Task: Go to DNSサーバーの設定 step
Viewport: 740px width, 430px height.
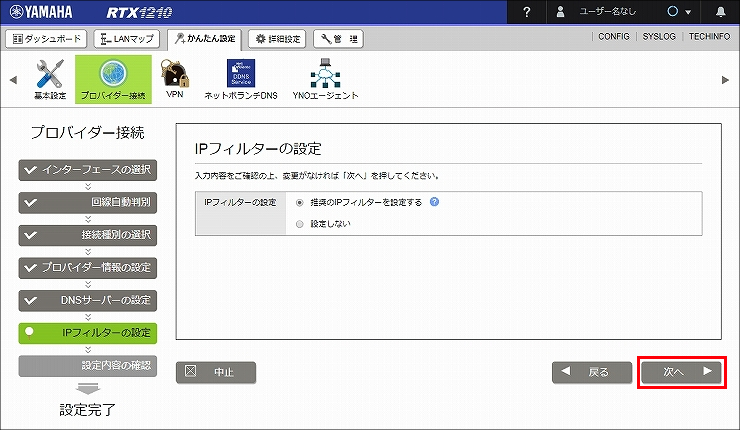Action: pyautogui.click(x=88, y=300)
